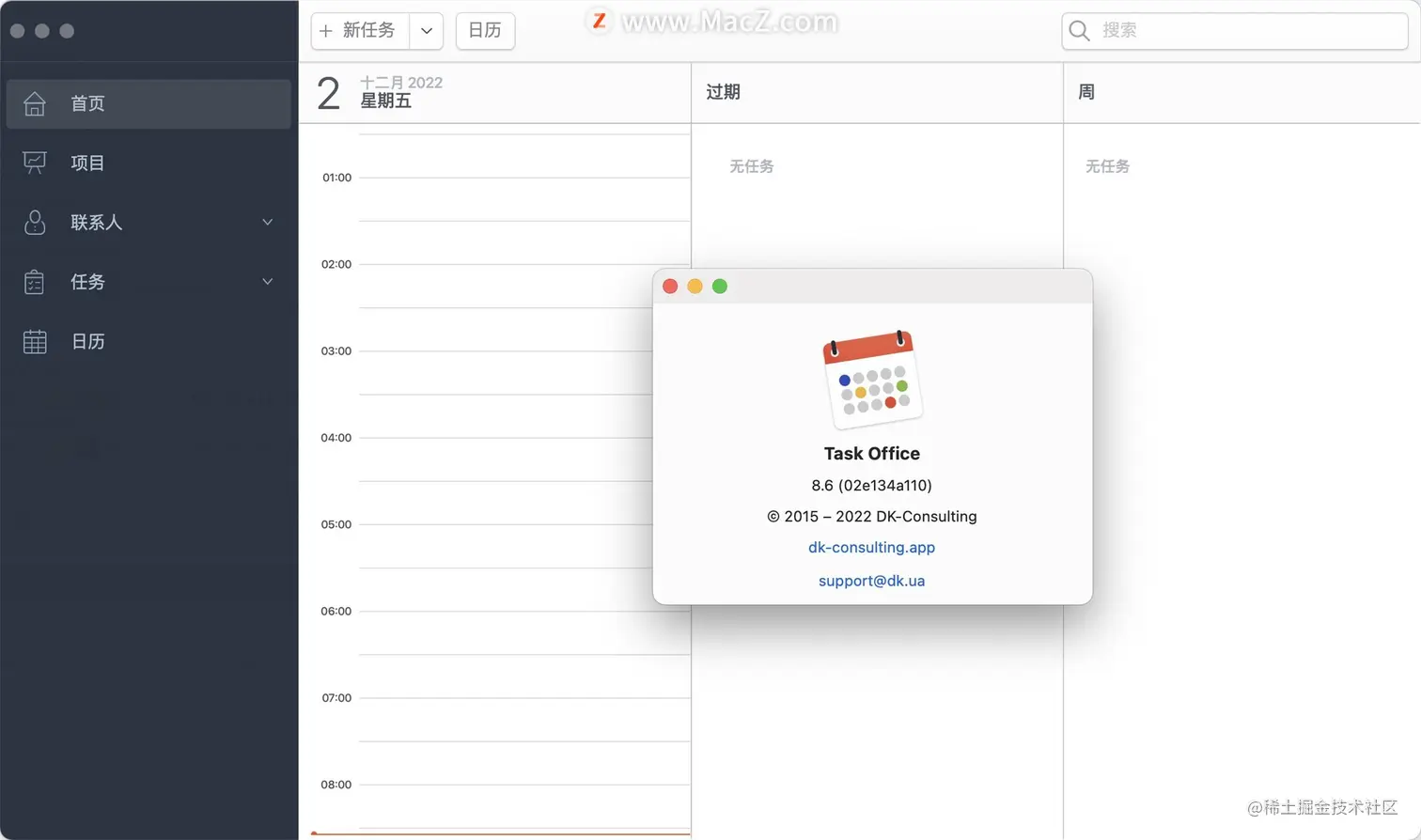This screenshot has height=840, width=1421.
Task: Click into the 搜索 search field
Action: [1235, 31]
